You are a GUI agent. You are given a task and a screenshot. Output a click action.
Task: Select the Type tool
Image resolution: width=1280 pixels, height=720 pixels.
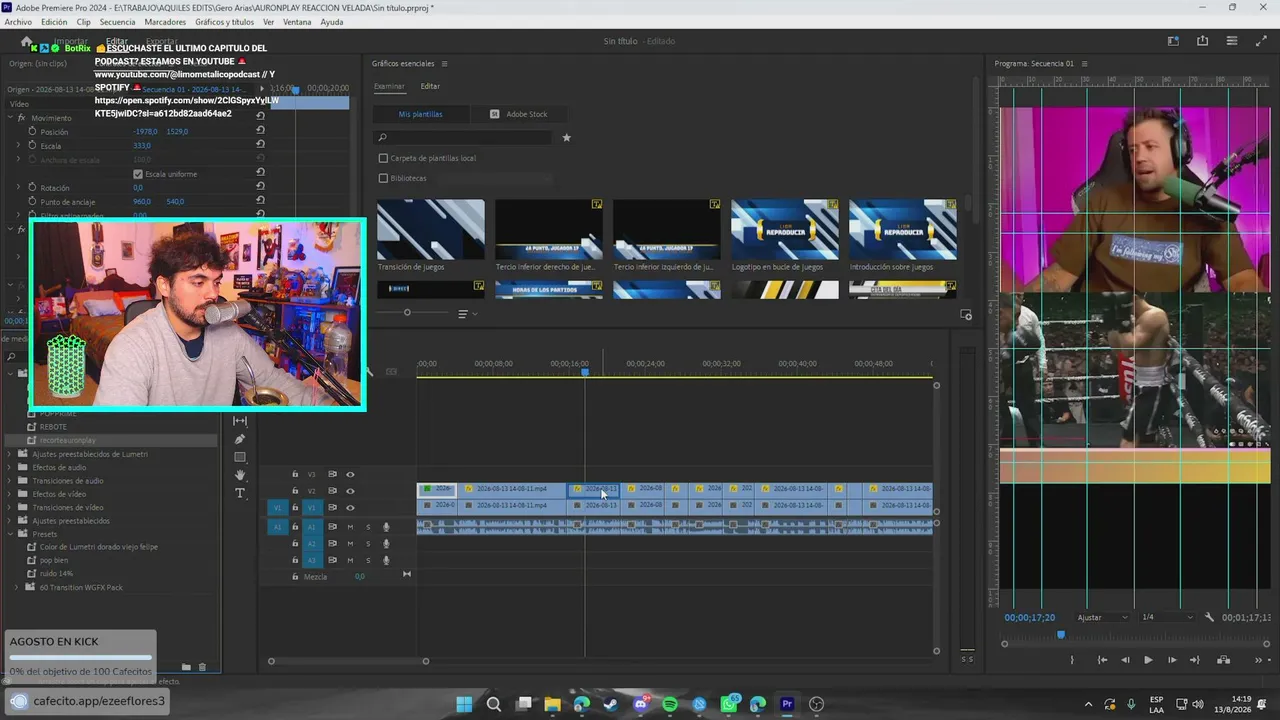coord(240,493)
